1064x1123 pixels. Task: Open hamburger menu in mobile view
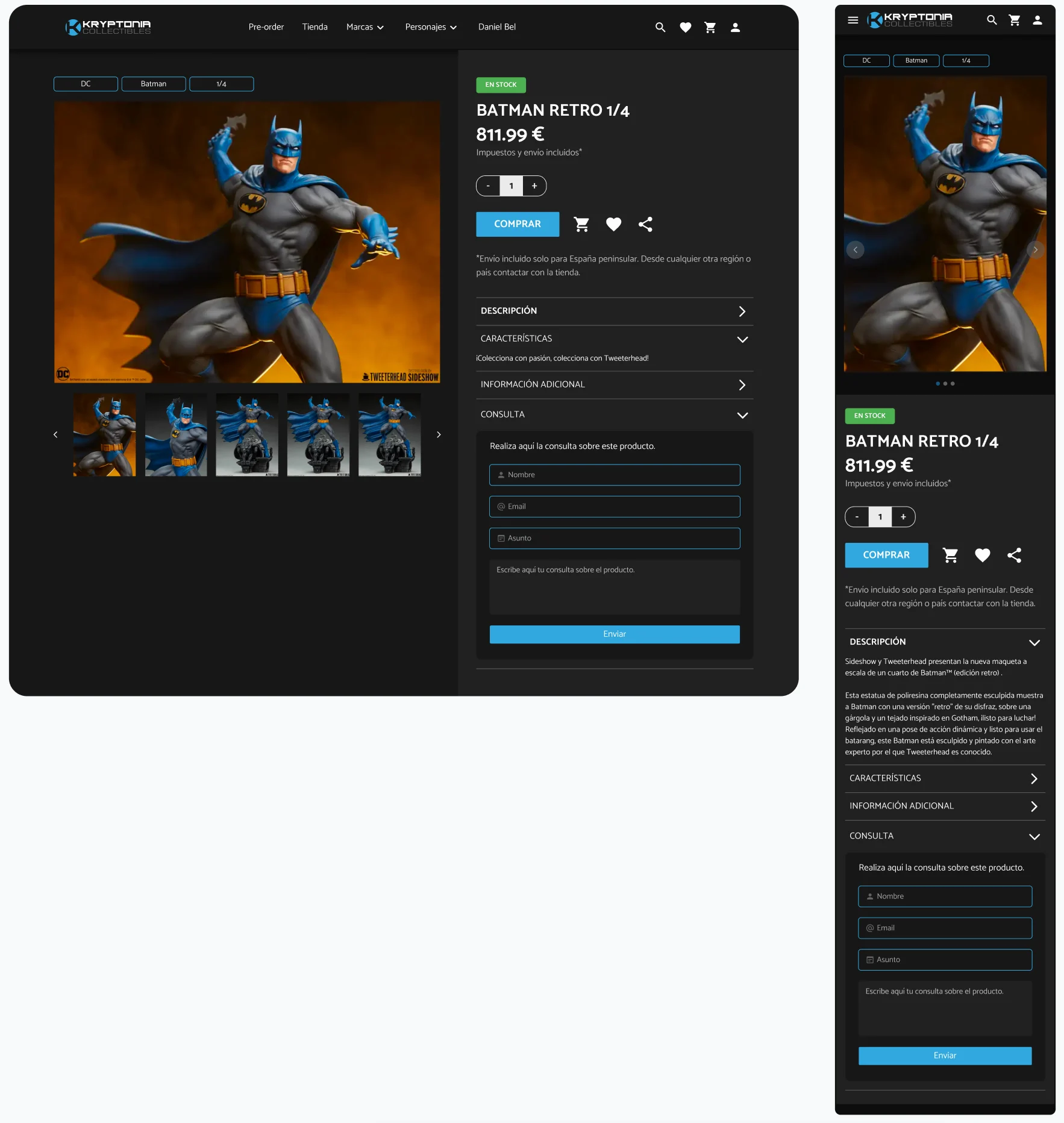point(853,20)
